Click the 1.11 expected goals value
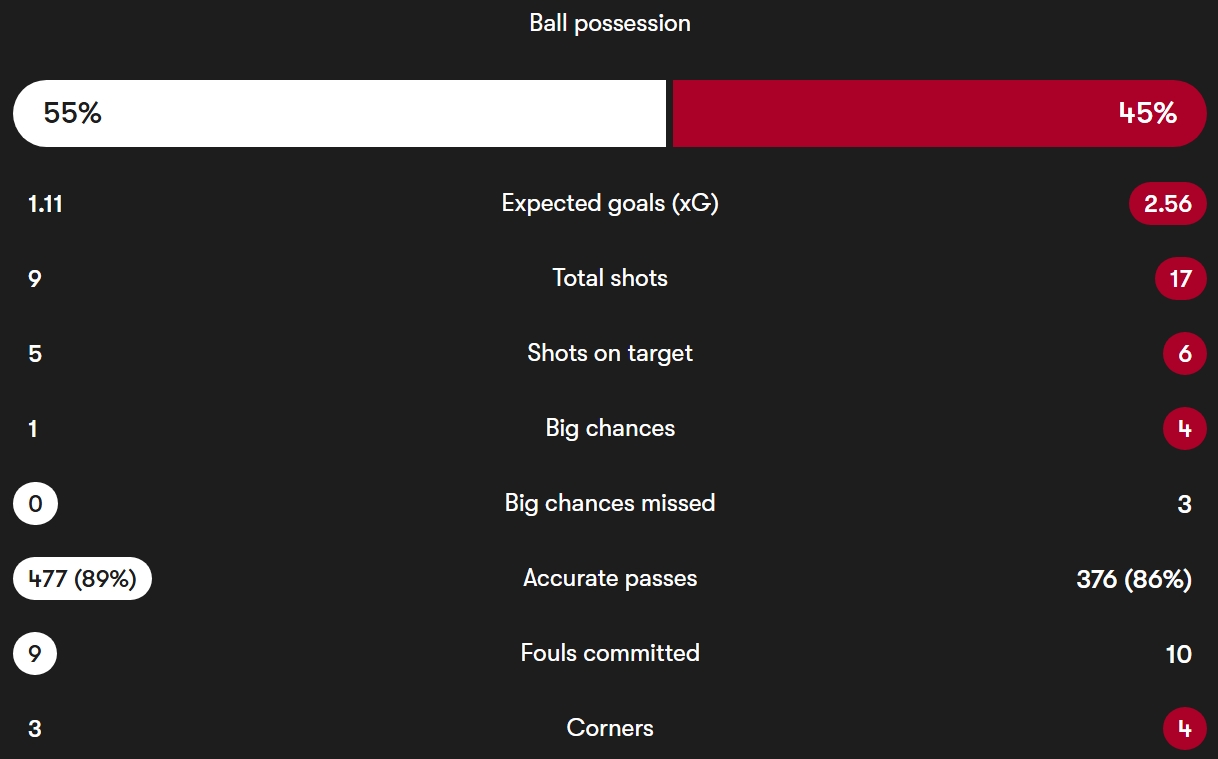The width and height of the screenshot is (1218, 759). [45, 204]
